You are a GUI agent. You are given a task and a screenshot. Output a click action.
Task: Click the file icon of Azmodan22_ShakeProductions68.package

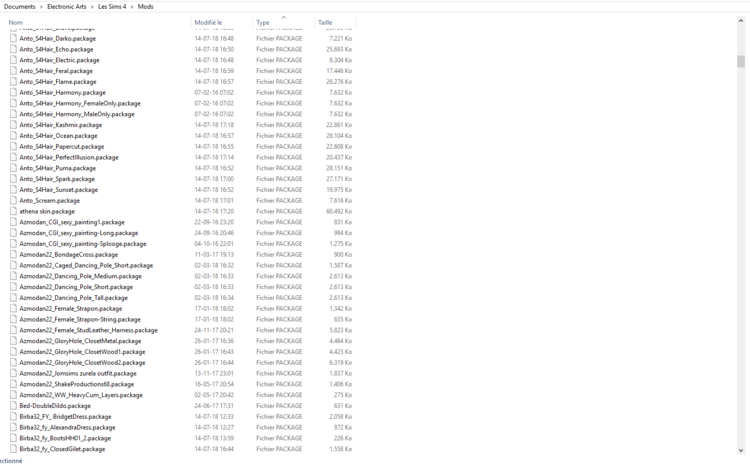tap(13, 384)
